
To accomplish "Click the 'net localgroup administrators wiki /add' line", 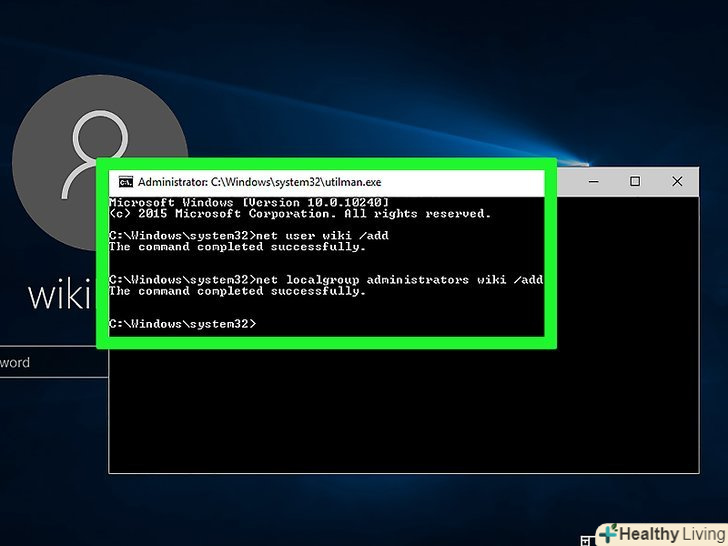I will coord(326,280).
